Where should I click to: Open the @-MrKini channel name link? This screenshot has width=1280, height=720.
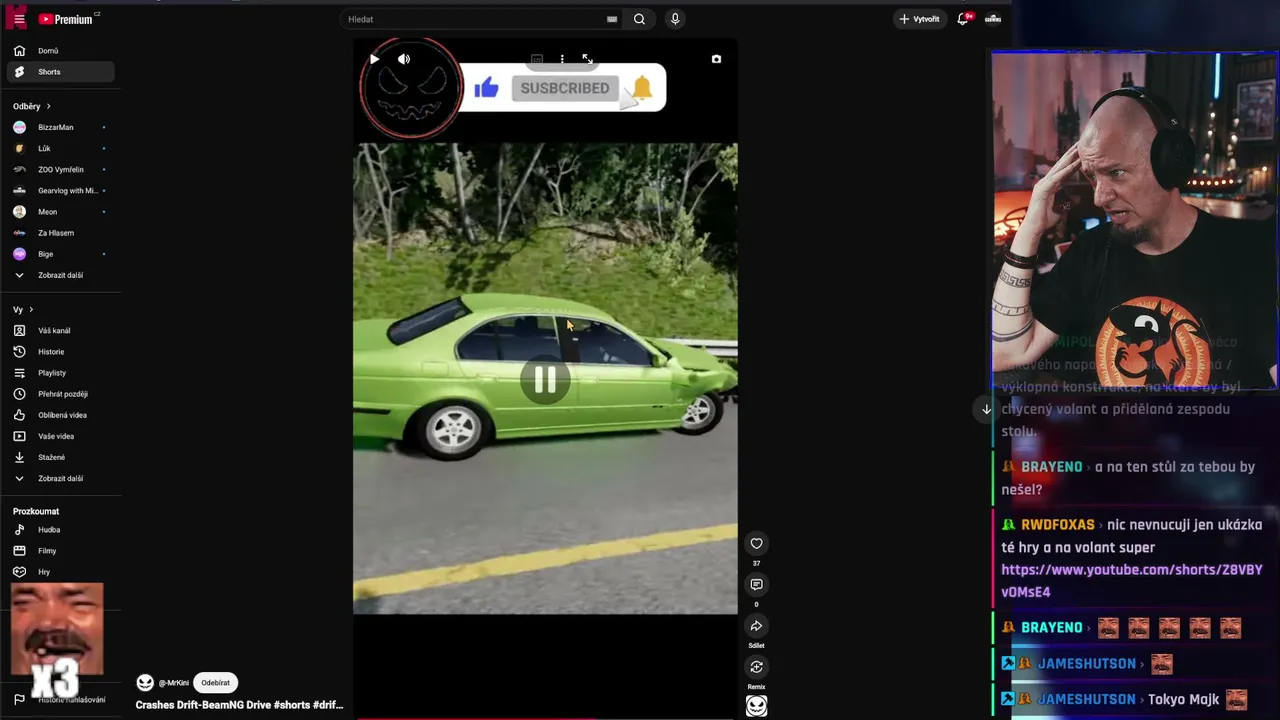(174, 683)
